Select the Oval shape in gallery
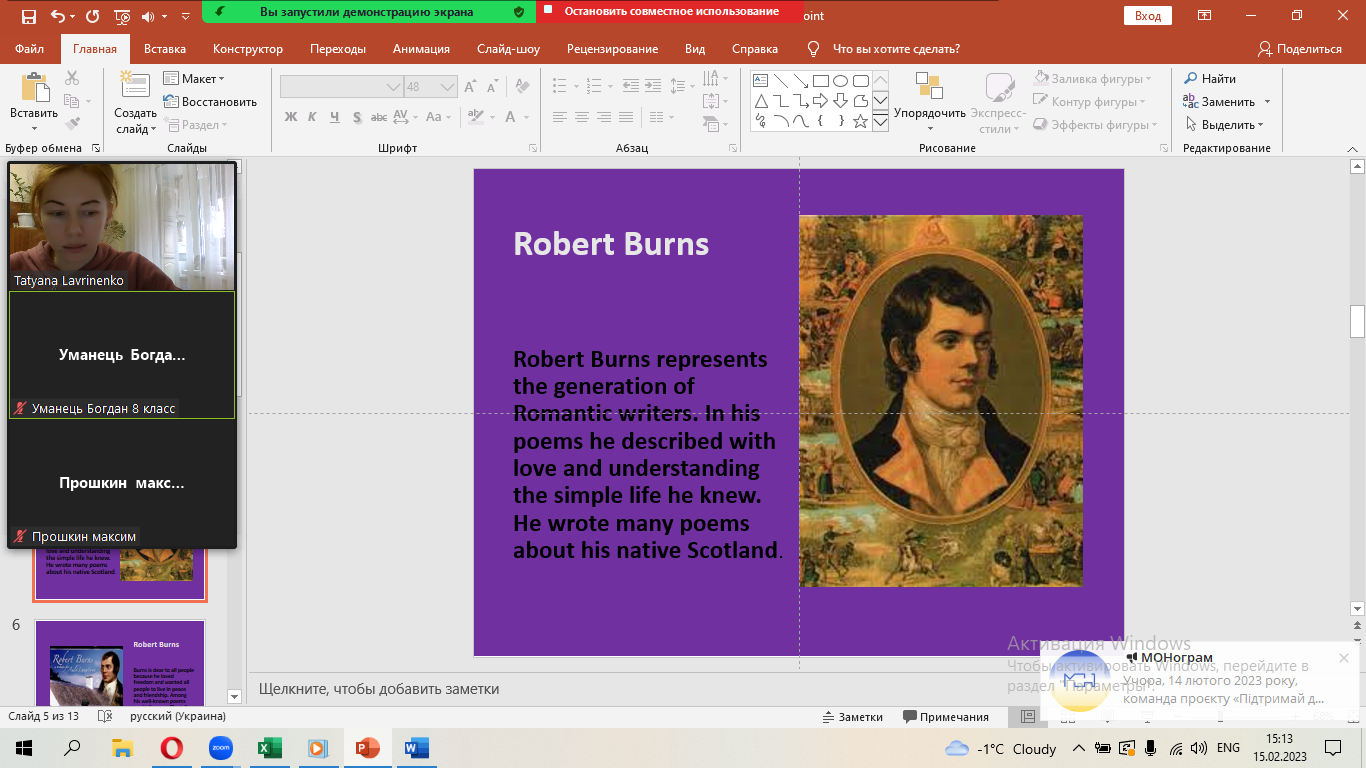 tap(840, 81)
